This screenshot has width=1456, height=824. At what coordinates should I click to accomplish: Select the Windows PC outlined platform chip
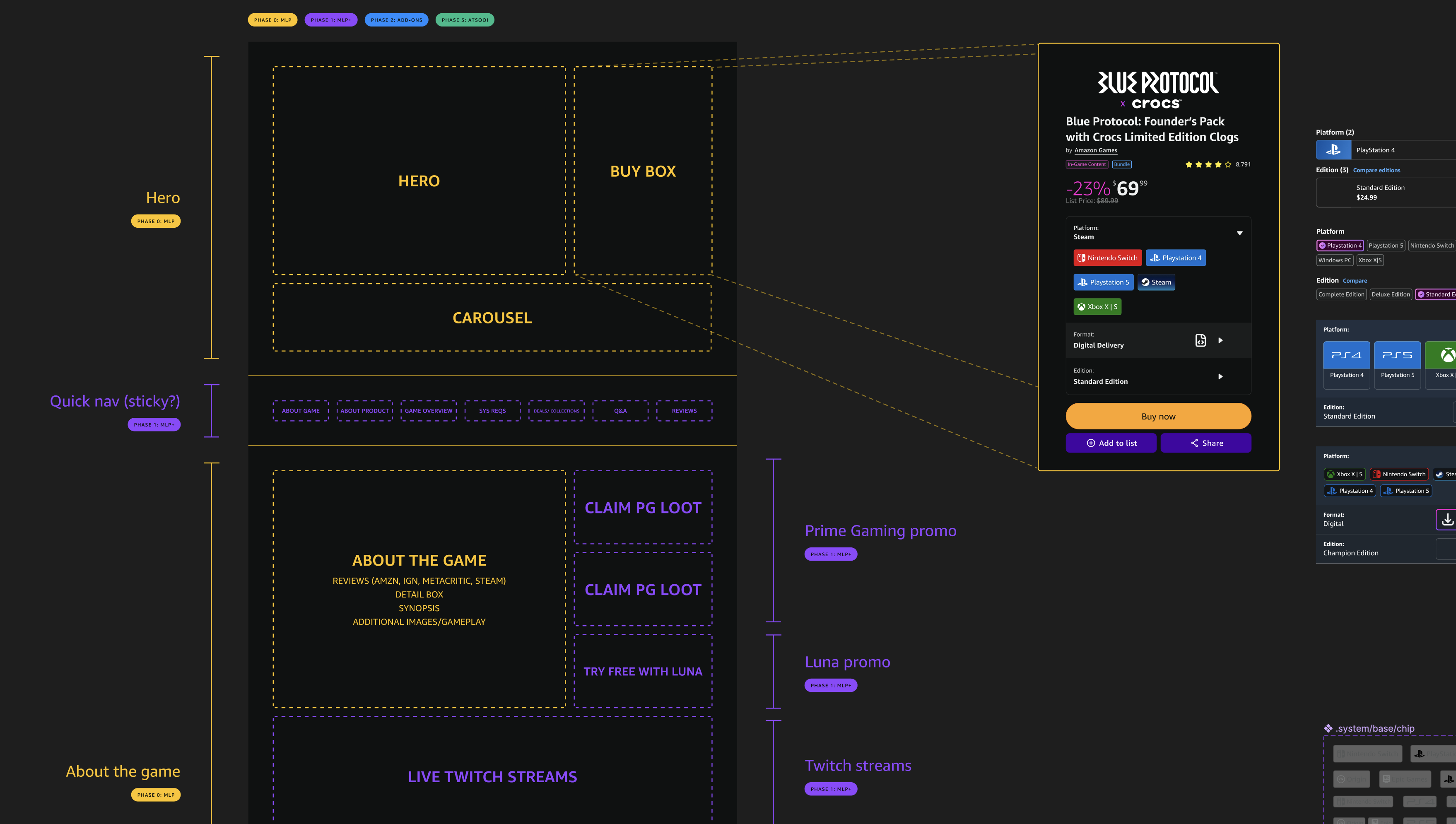1334,260
